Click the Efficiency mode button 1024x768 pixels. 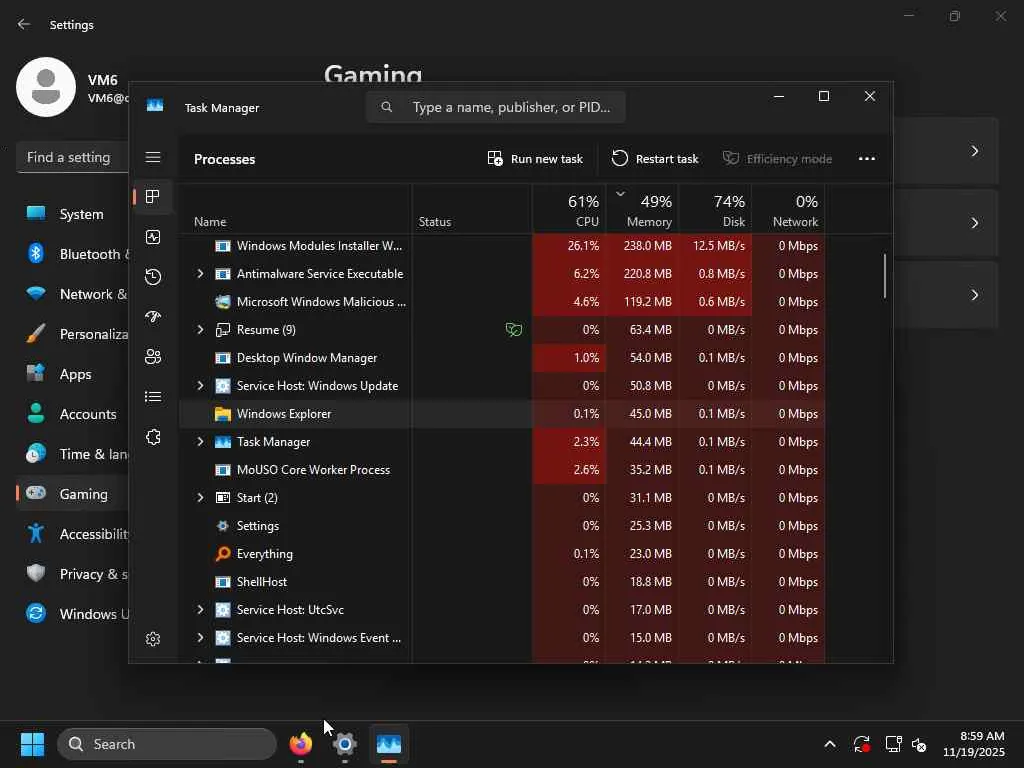pyautogui.click(x=777, y=159)
